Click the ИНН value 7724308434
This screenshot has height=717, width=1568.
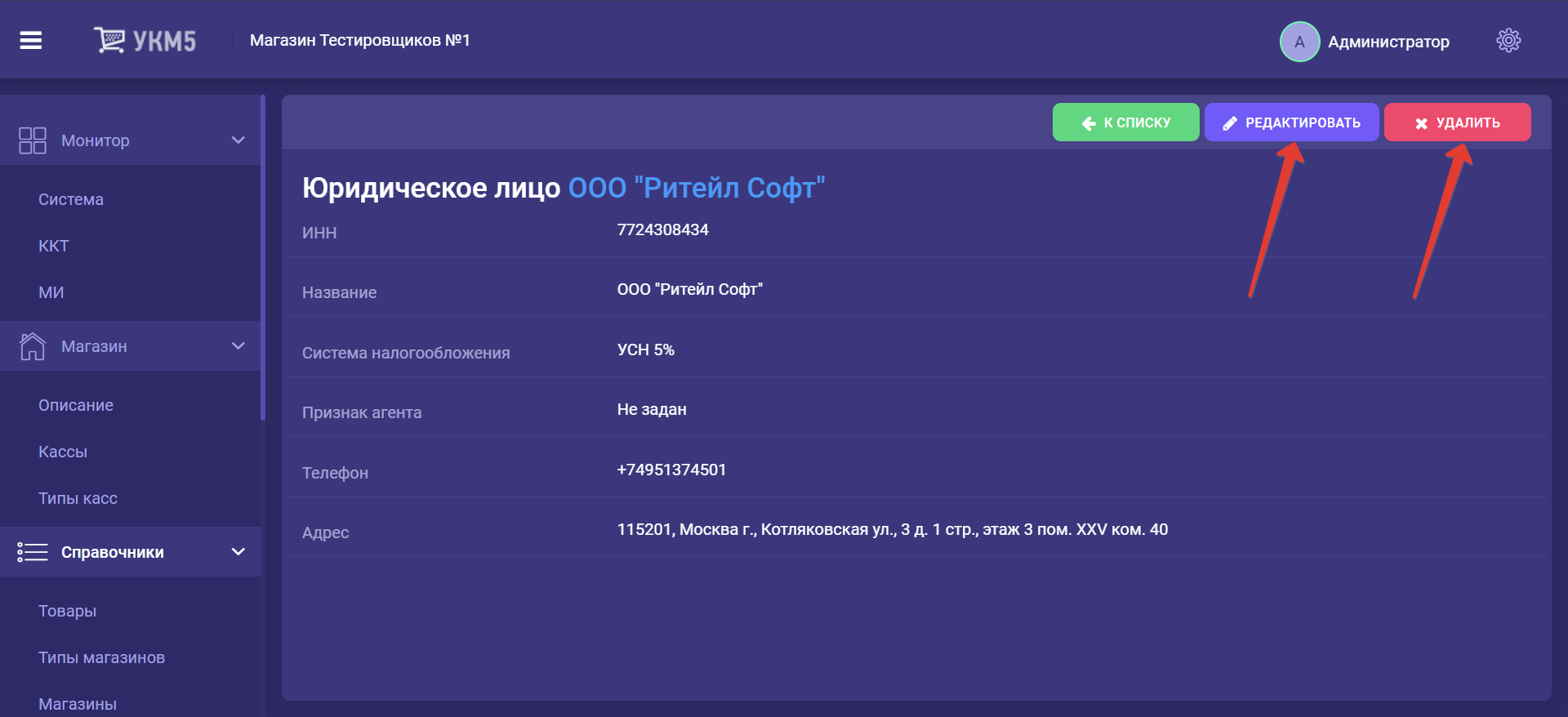coord(663,229)
